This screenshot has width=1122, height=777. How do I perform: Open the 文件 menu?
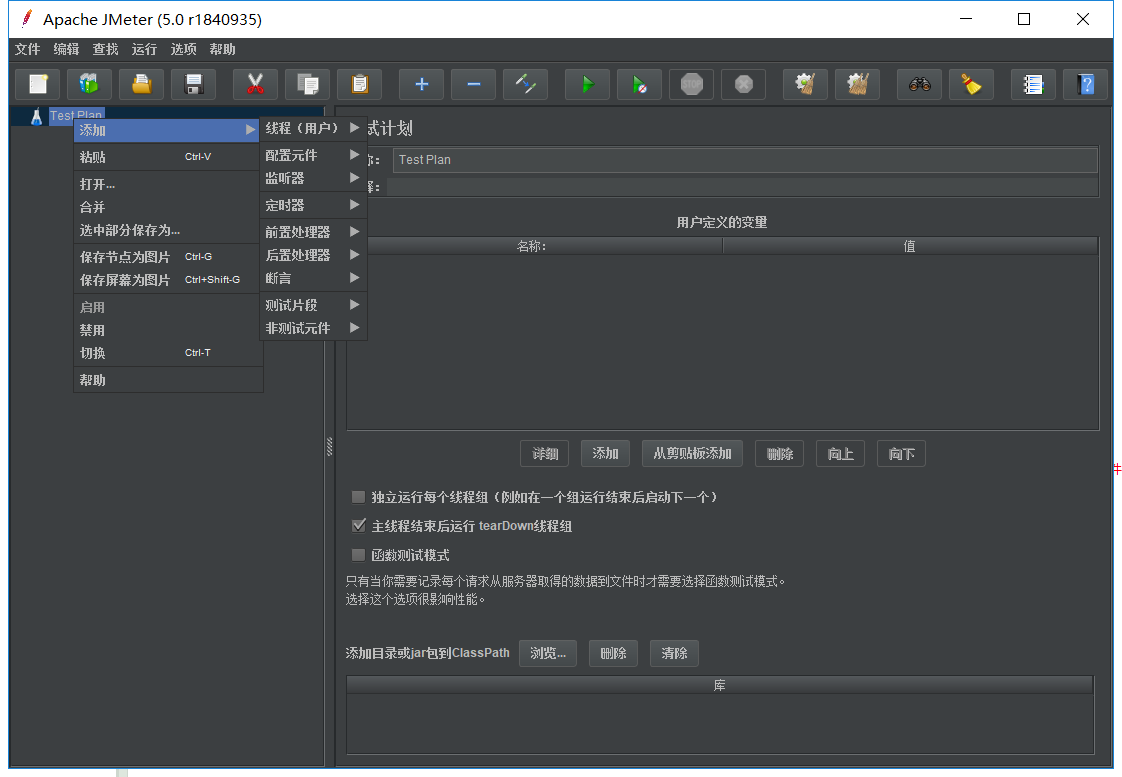(x=27, y=49)
